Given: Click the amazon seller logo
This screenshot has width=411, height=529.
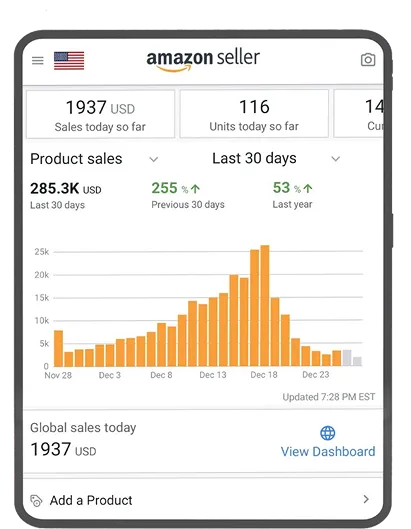Looking at the screenshot, I should 203,60.
